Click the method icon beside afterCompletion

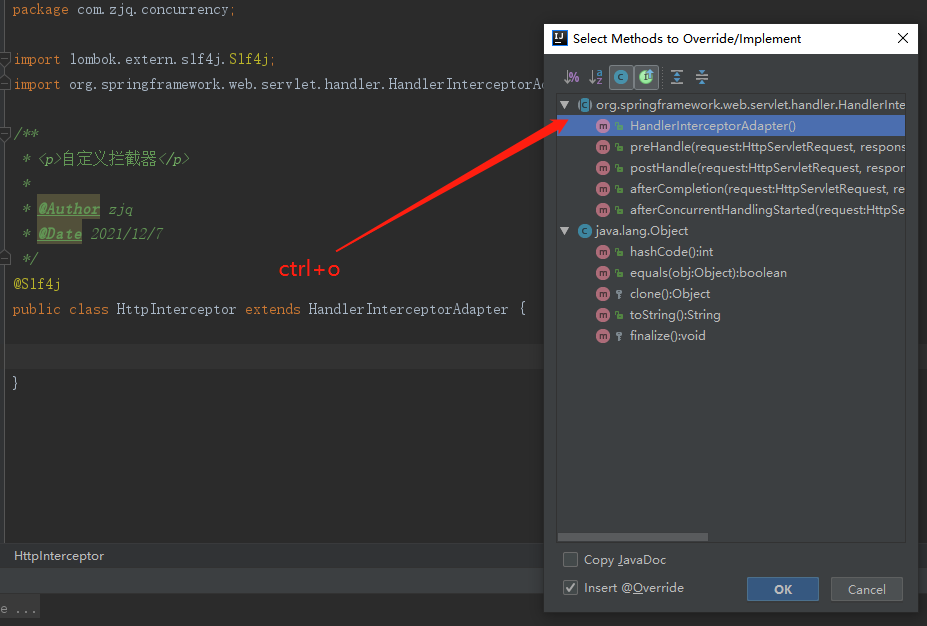[602, 189]
